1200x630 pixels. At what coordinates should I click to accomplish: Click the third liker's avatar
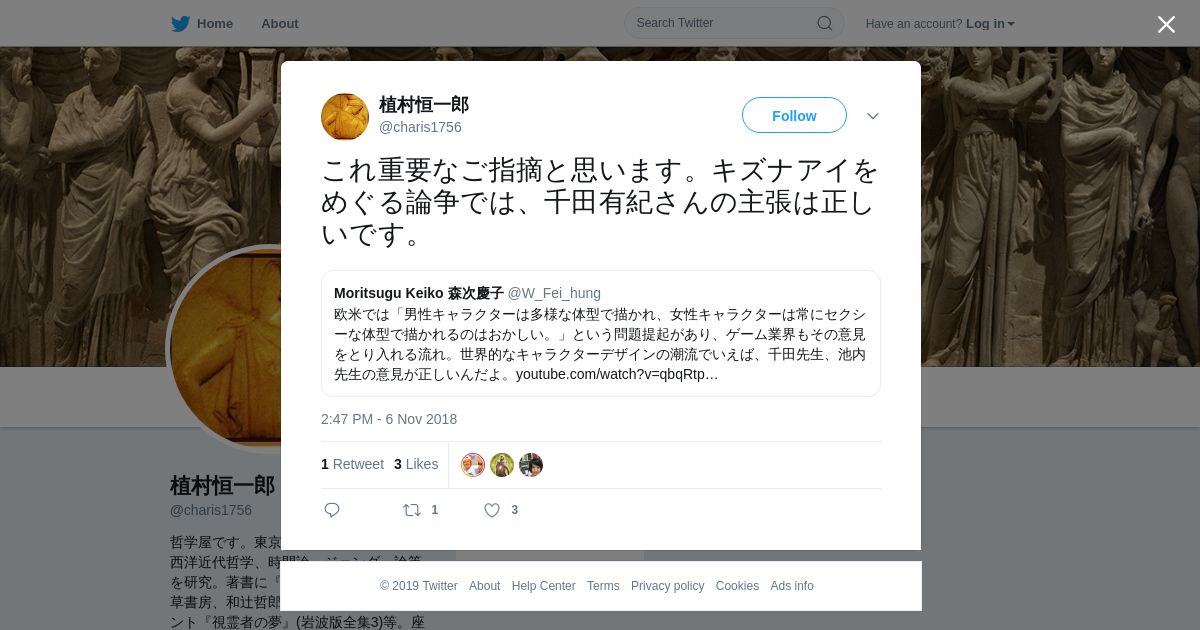[x=531, y=465]
